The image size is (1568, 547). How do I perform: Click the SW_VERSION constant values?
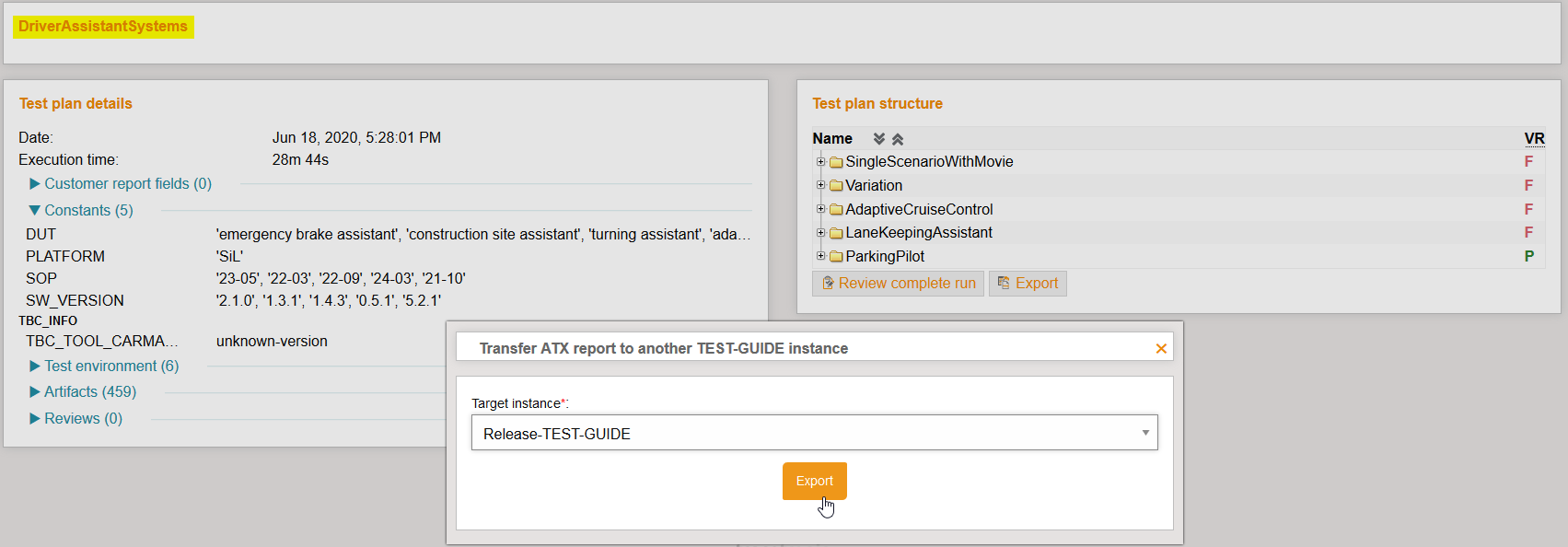click(x=329, y=300)
